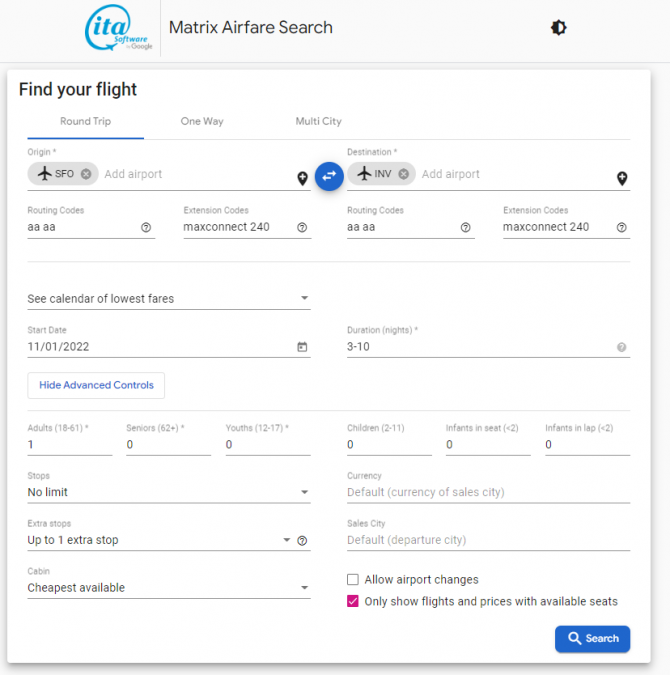Click the Hide Advanced Controls button
The width and height of the screenshot is (670, 675).
click(96, 385)
